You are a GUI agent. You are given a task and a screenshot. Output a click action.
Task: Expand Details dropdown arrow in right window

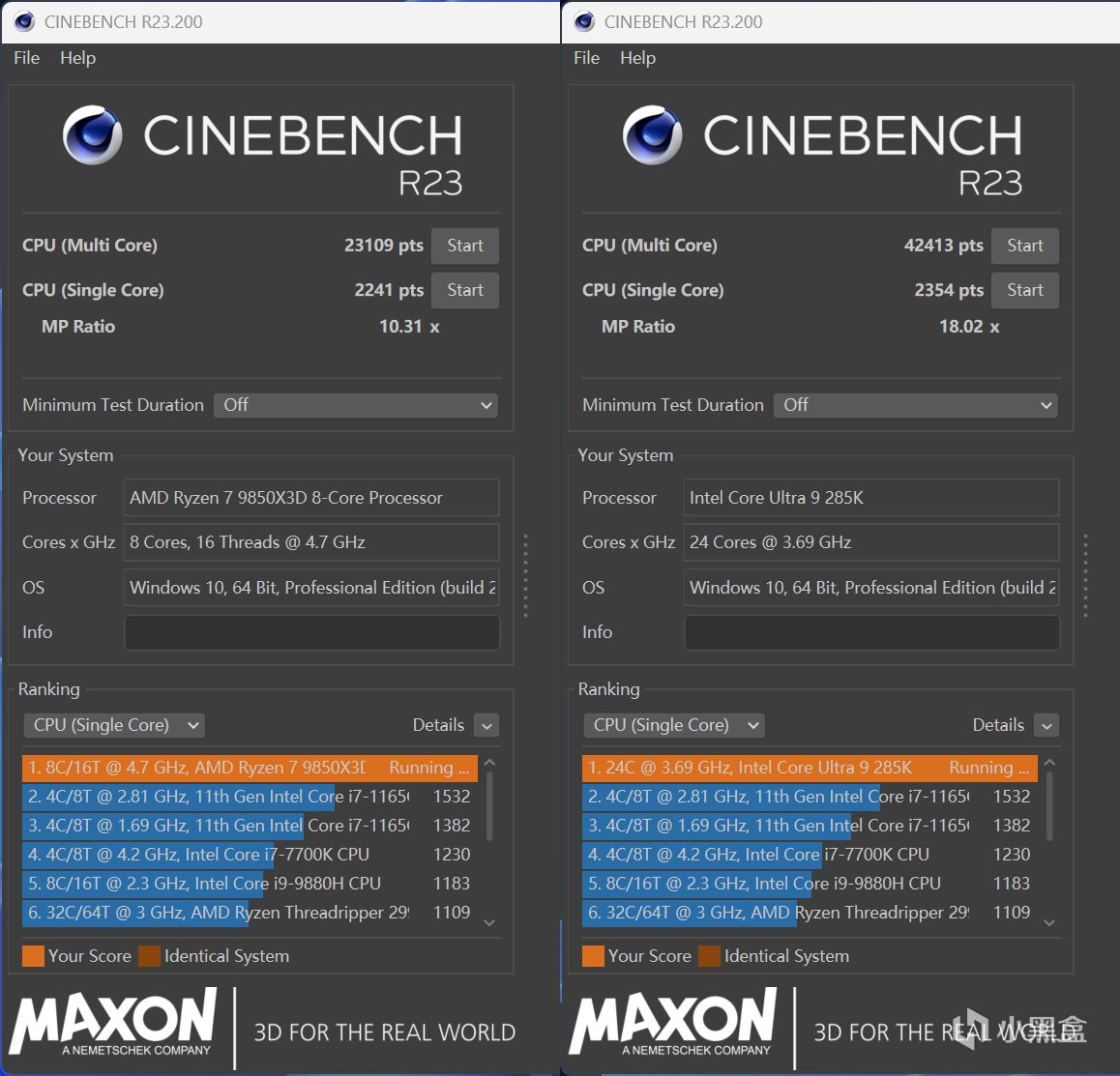(x=1046, y=725)
